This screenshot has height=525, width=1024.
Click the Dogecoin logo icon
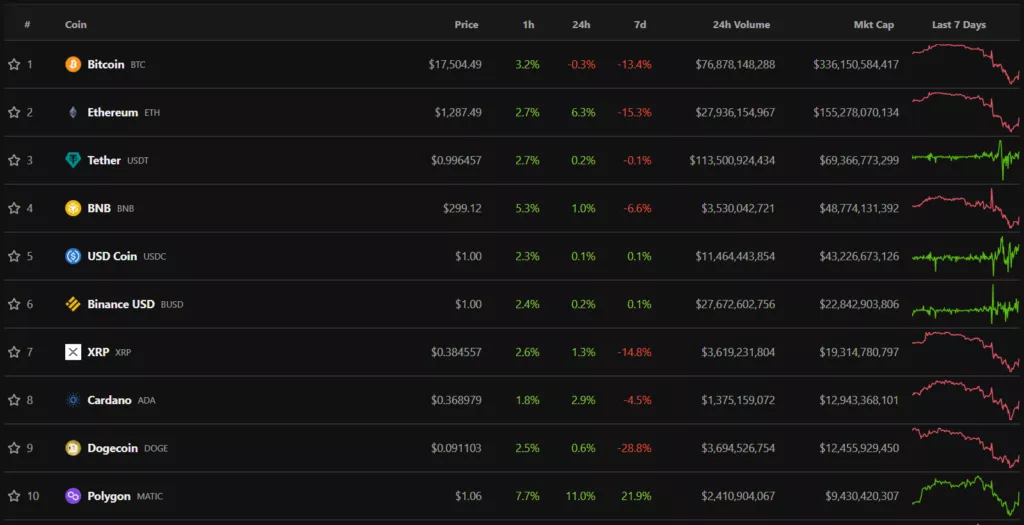click(73, 448)
